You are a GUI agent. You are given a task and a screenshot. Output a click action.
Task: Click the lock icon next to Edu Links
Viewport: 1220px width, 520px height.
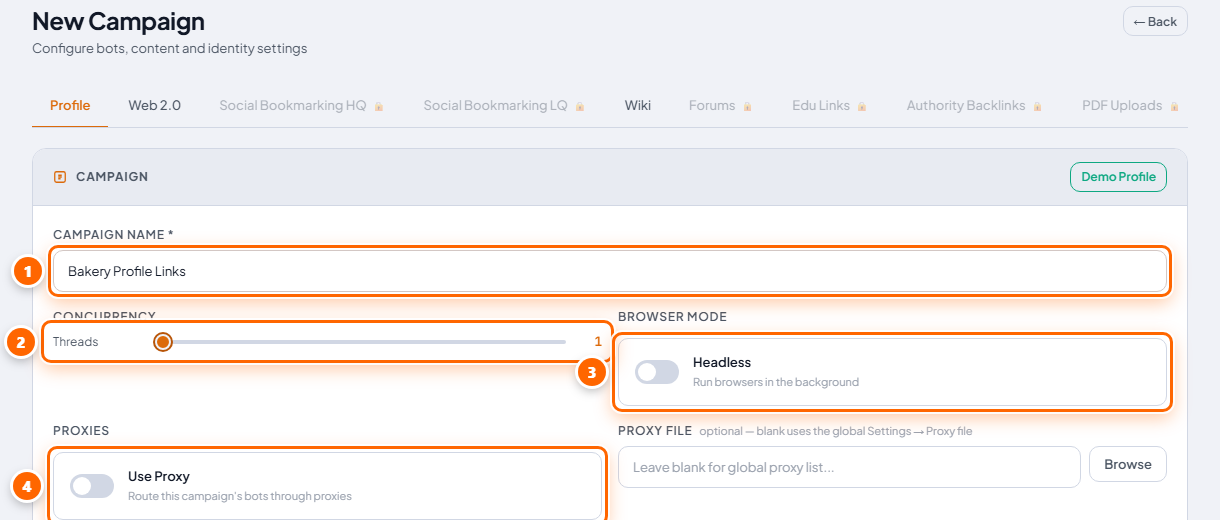tap(862, 106)
